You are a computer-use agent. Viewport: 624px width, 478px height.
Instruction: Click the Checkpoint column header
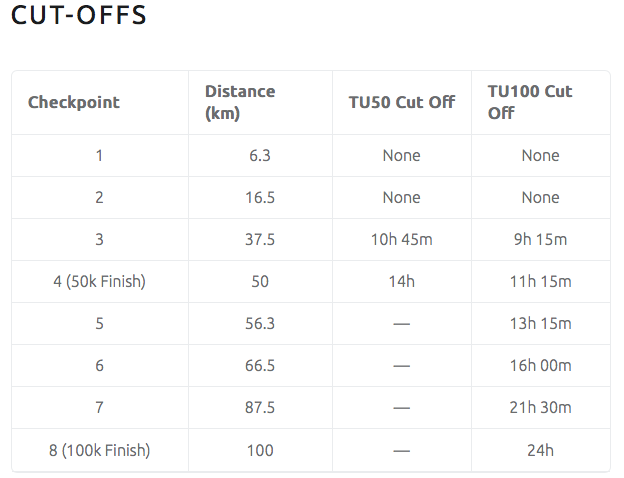click(x=73, y=102)
